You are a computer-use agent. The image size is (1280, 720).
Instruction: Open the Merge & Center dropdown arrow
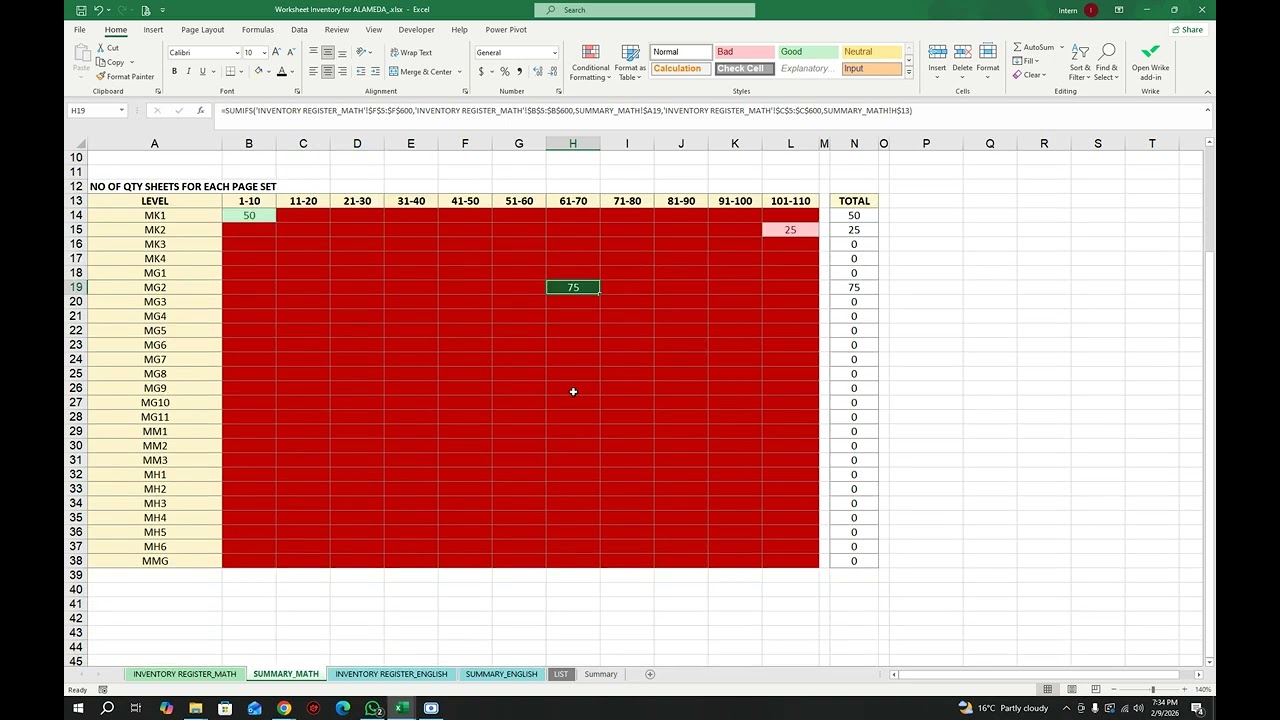point(460,71)
